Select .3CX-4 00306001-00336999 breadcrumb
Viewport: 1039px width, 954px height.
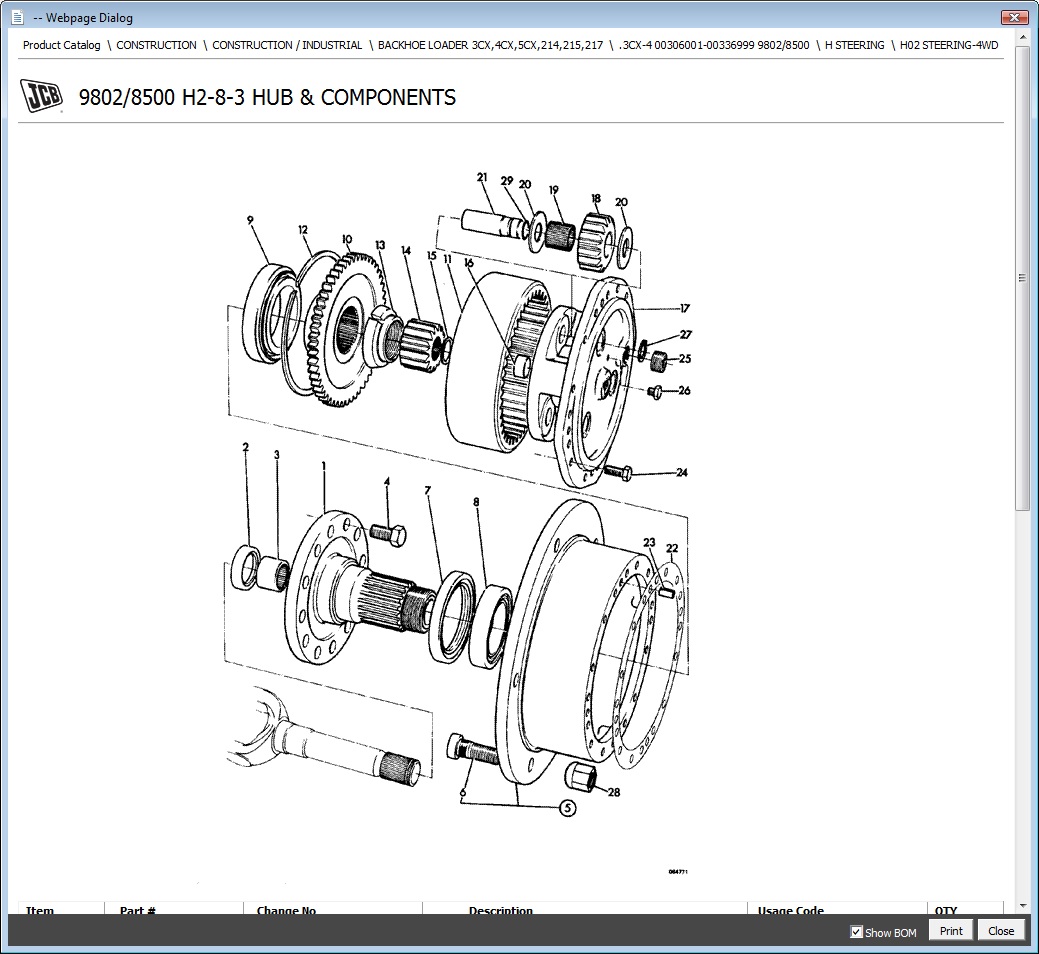[x=714, y=45]
